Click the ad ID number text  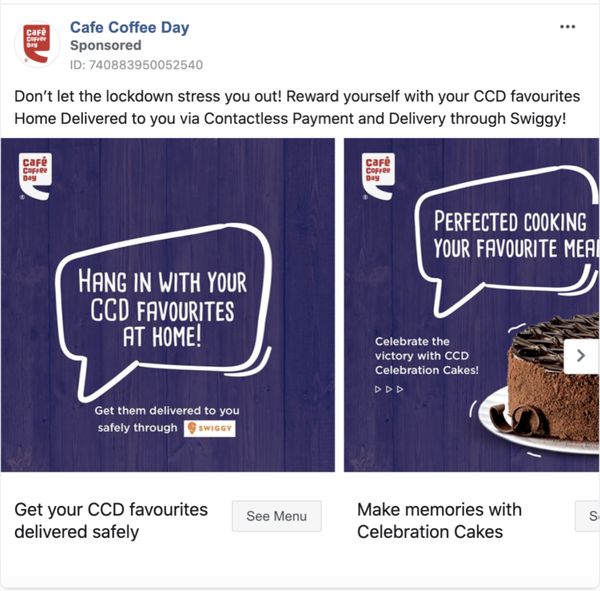136,65
